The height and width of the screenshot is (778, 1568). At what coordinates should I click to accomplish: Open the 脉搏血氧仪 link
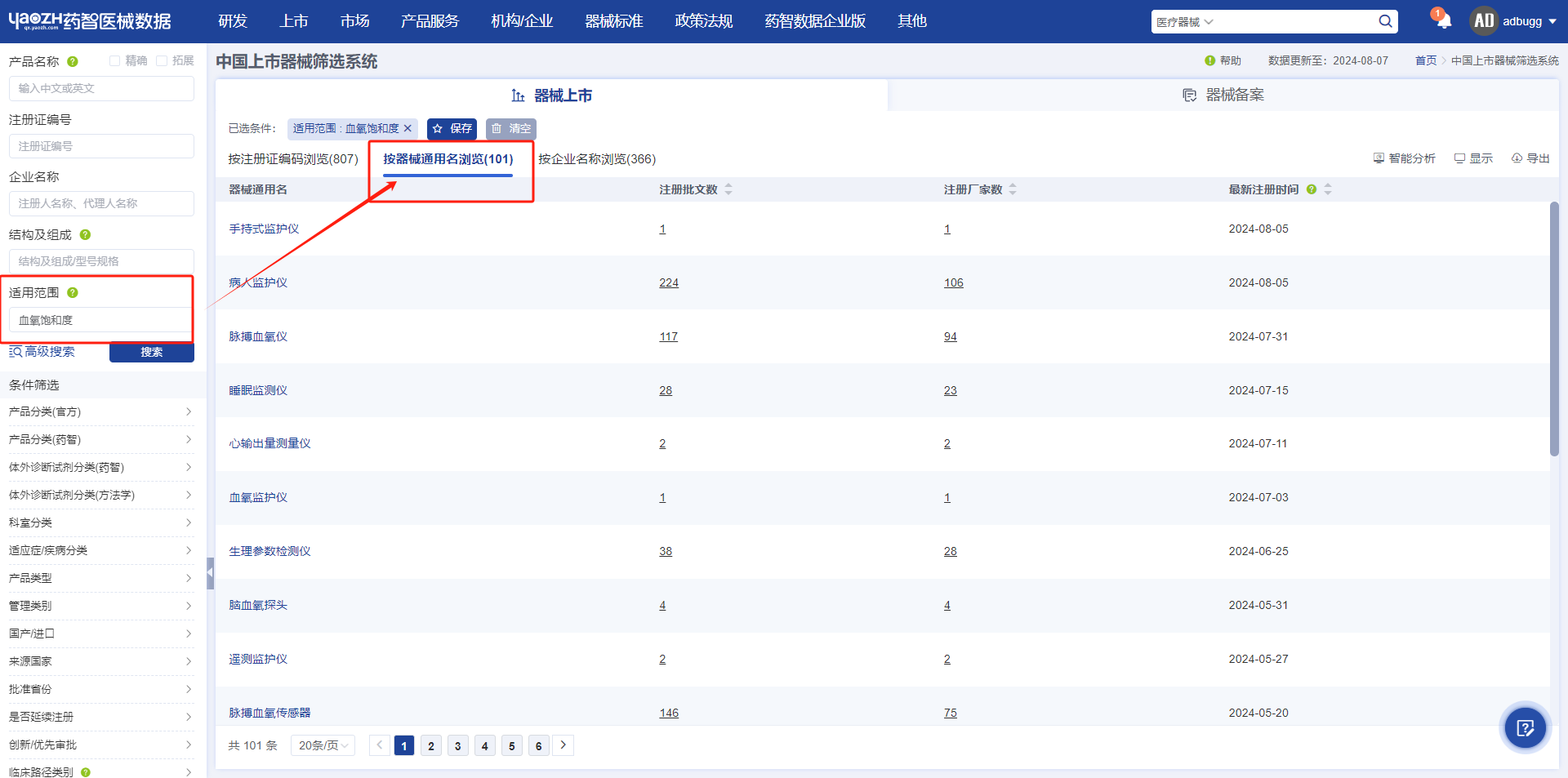pyautogui.click(x=258, y=336)
